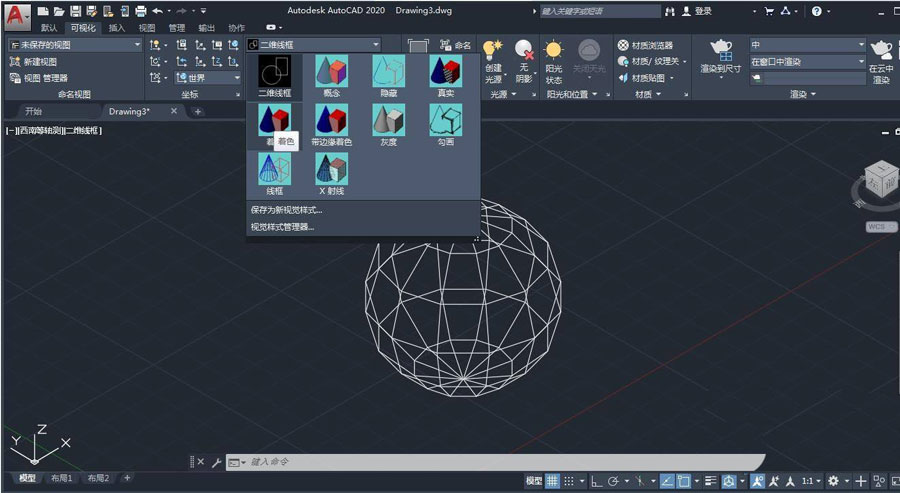Click the 命名 named viewports button
900x493 pixels.
click(x=456, y=45)
